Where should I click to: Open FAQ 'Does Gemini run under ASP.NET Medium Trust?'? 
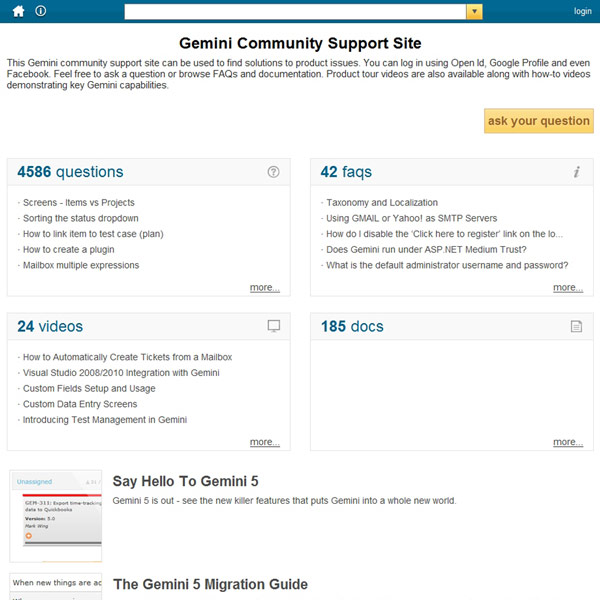[x=426, y=249]
